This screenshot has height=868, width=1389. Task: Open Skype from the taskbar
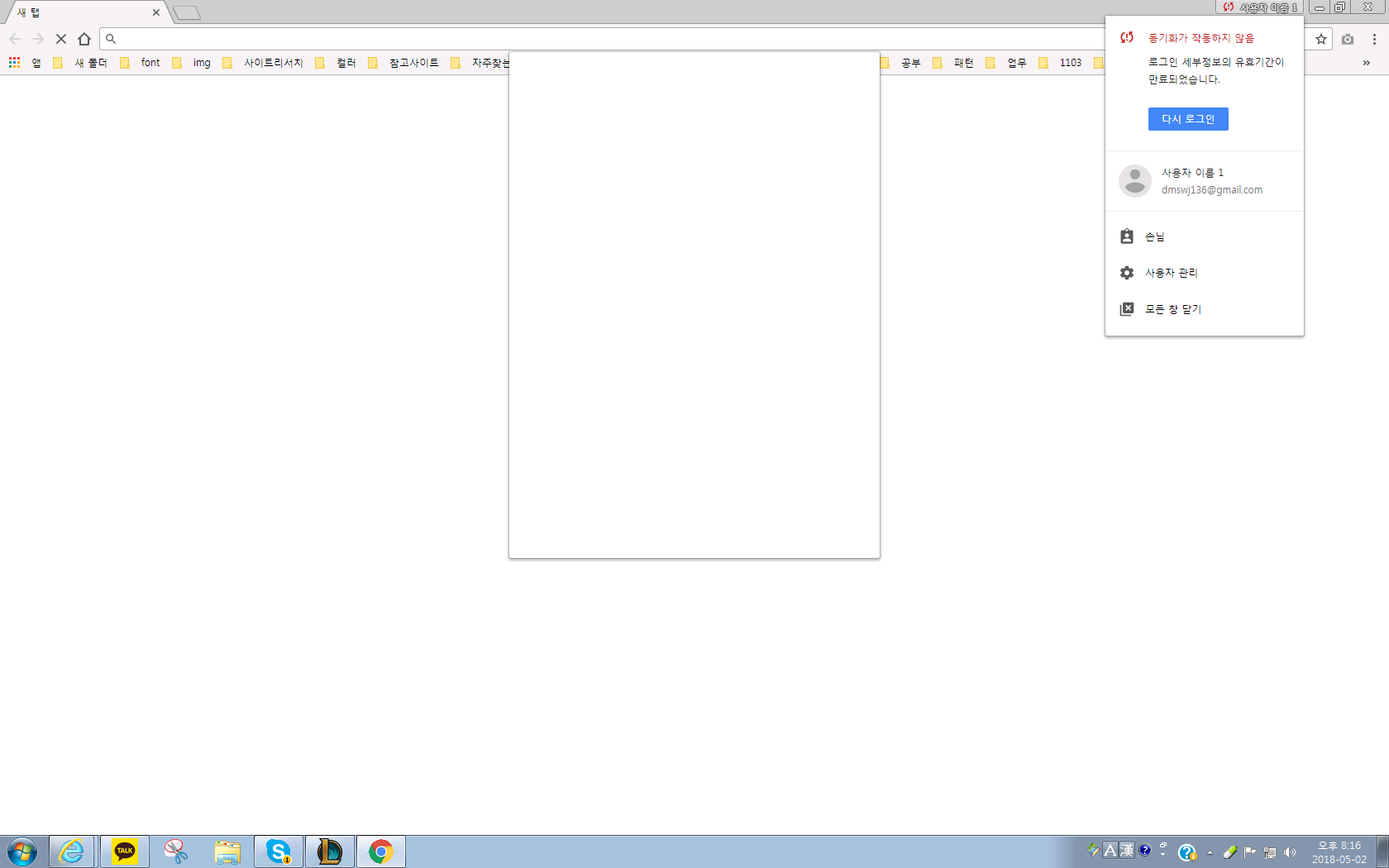pyautogui.click(x=279, y=851)
